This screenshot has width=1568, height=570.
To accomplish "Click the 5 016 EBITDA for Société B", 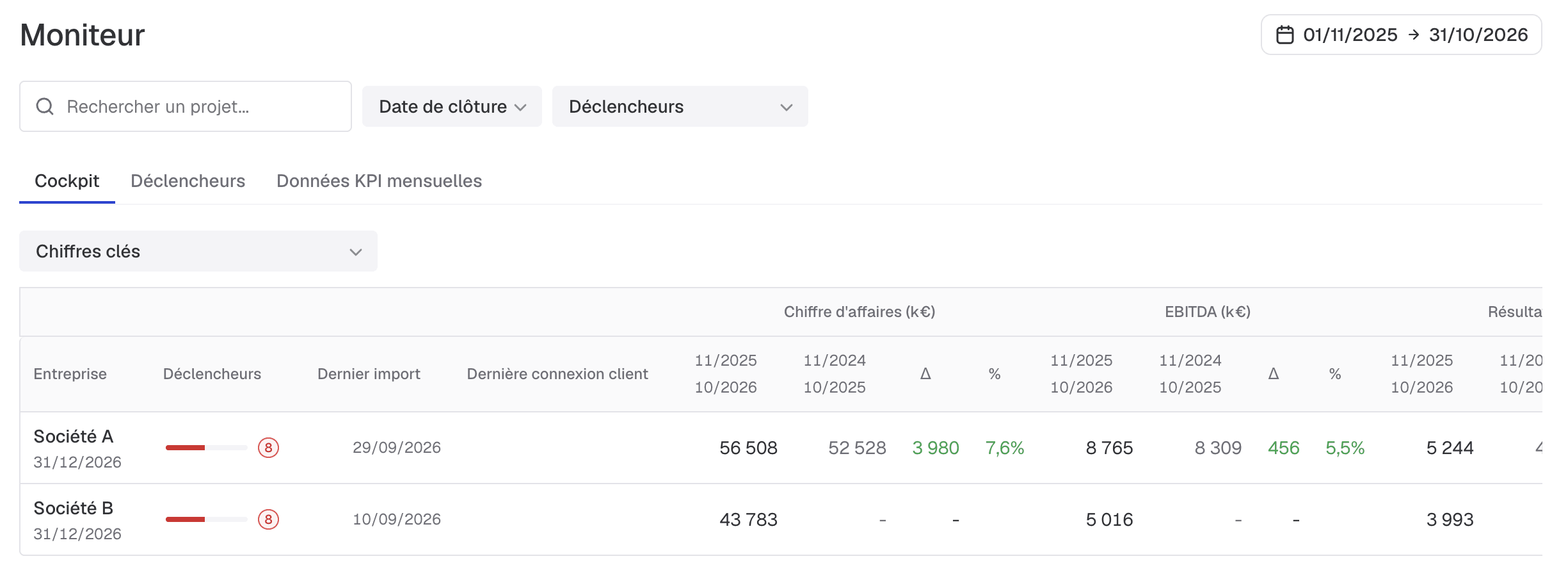I will coord(1109,519).
